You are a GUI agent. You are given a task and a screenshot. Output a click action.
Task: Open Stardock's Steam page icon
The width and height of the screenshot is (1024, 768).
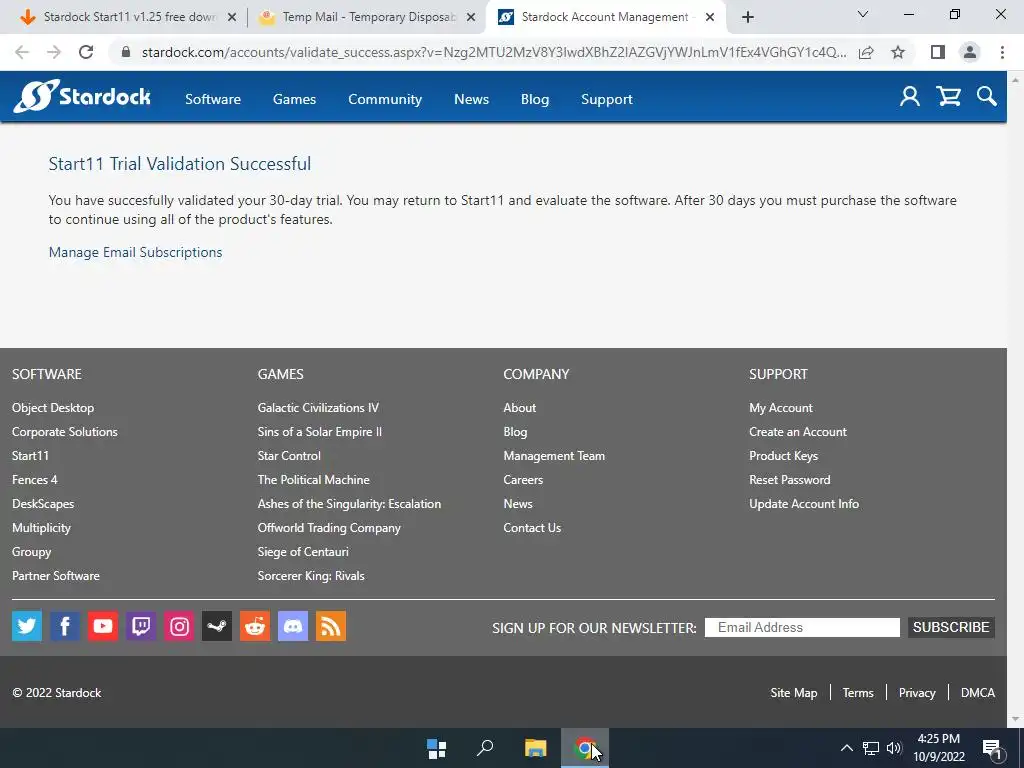tap(217, 626)
